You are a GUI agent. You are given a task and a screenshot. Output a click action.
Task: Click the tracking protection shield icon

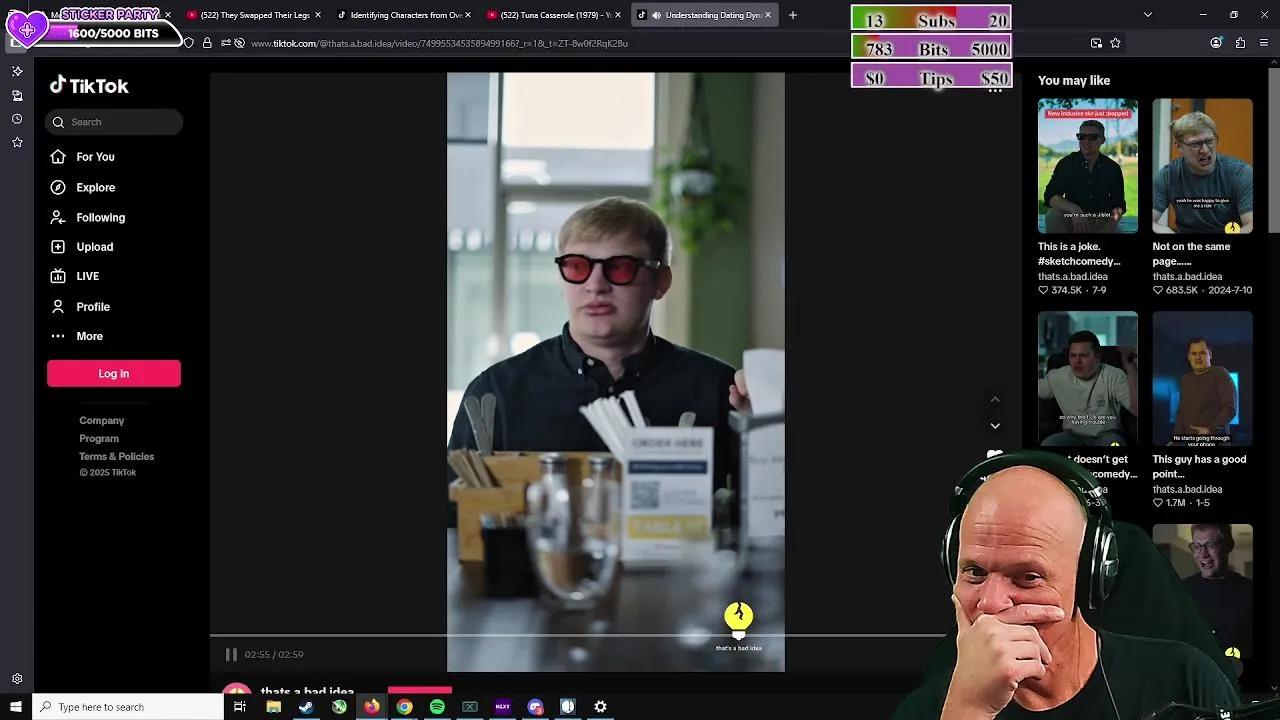(188, 43)
